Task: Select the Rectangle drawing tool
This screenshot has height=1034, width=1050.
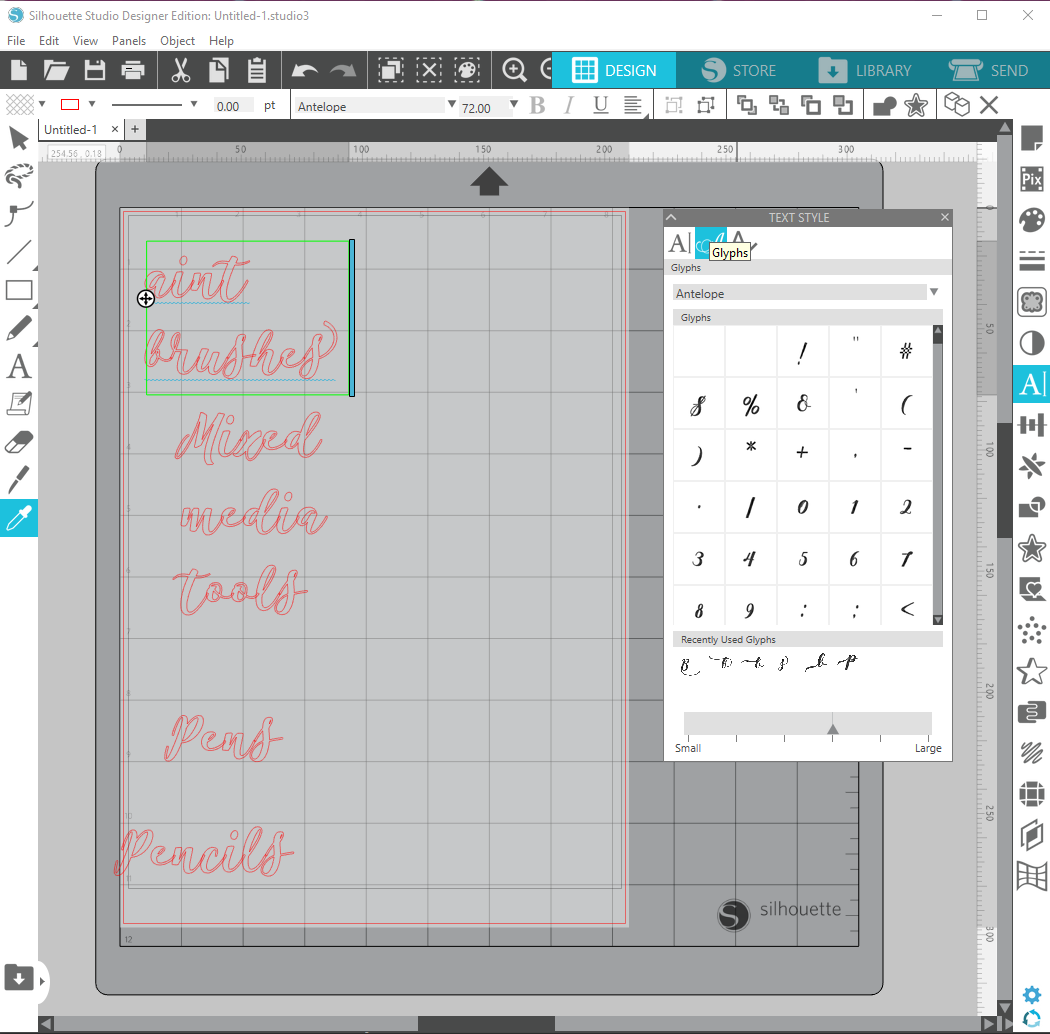Action: [x=18, y=290]
